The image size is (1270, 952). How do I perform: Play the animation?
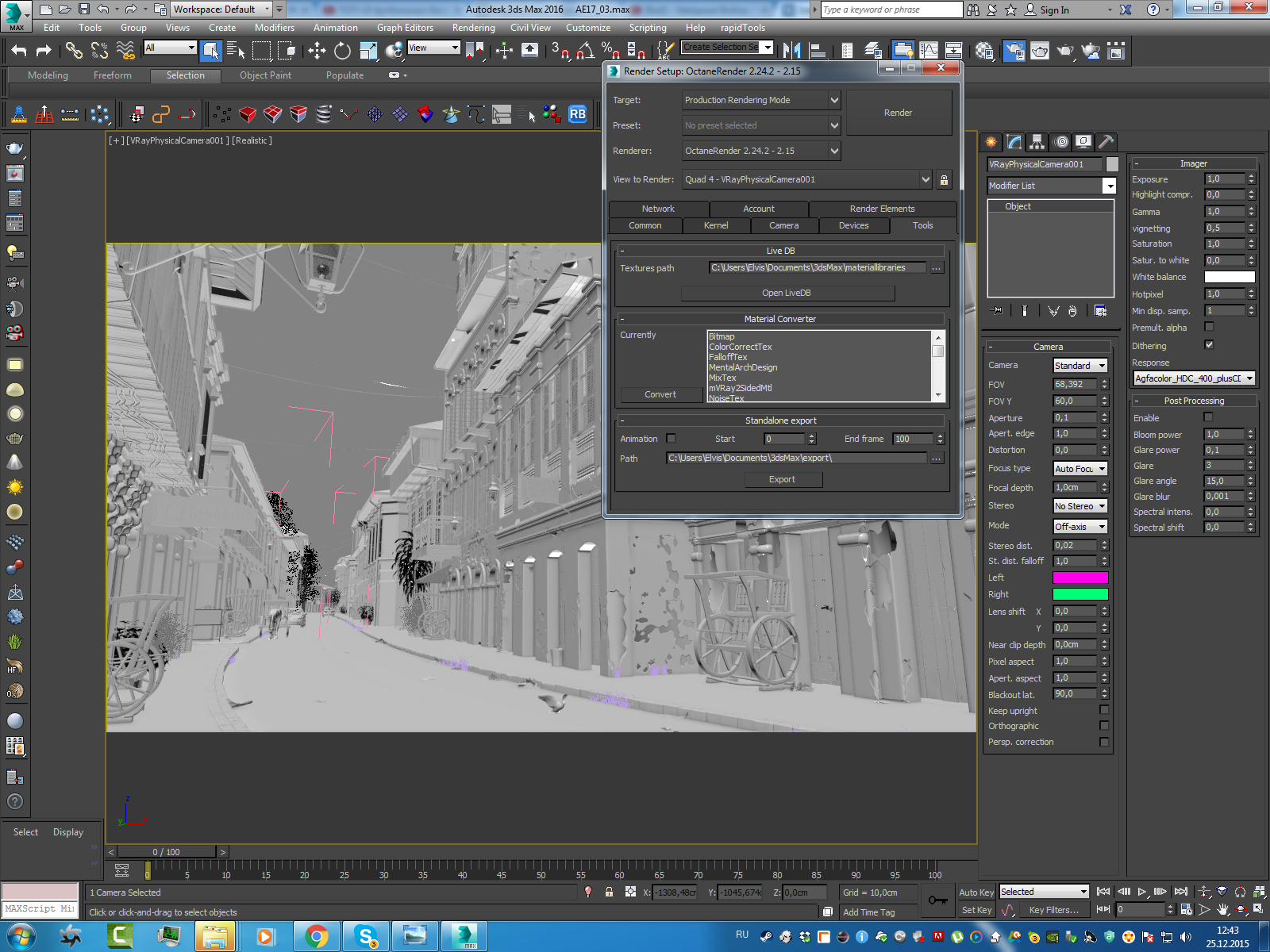[x=1142, y=892]
